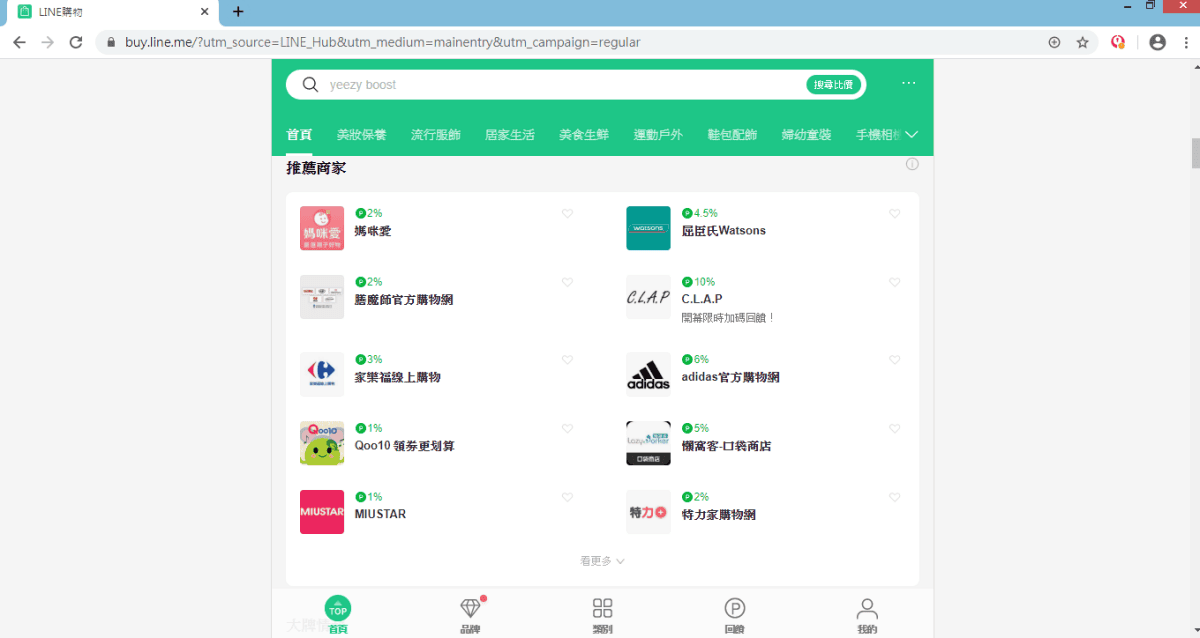
Task: Open the Chrome profile avatar
Action: (x=1157, y=42)
